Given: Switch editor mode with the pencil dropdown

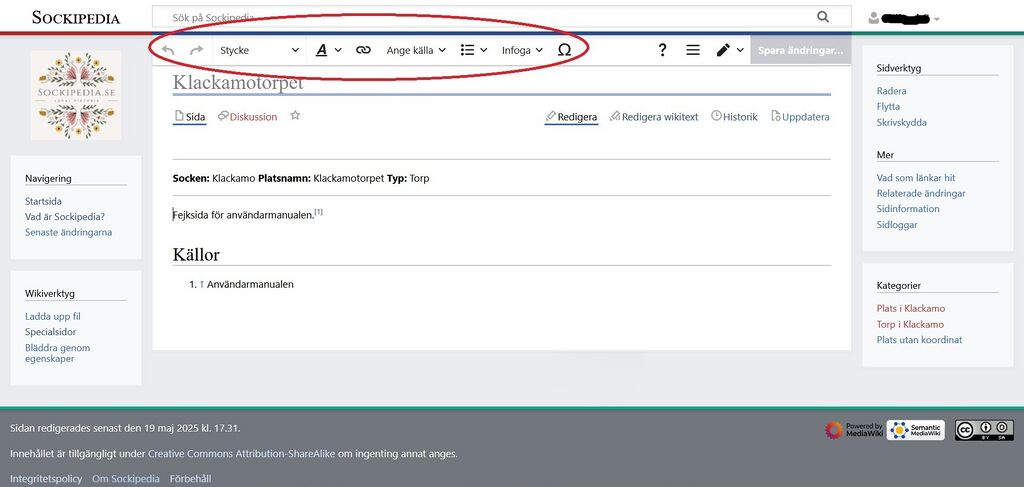Looking at the screenshot, I should tap(730, 50).
